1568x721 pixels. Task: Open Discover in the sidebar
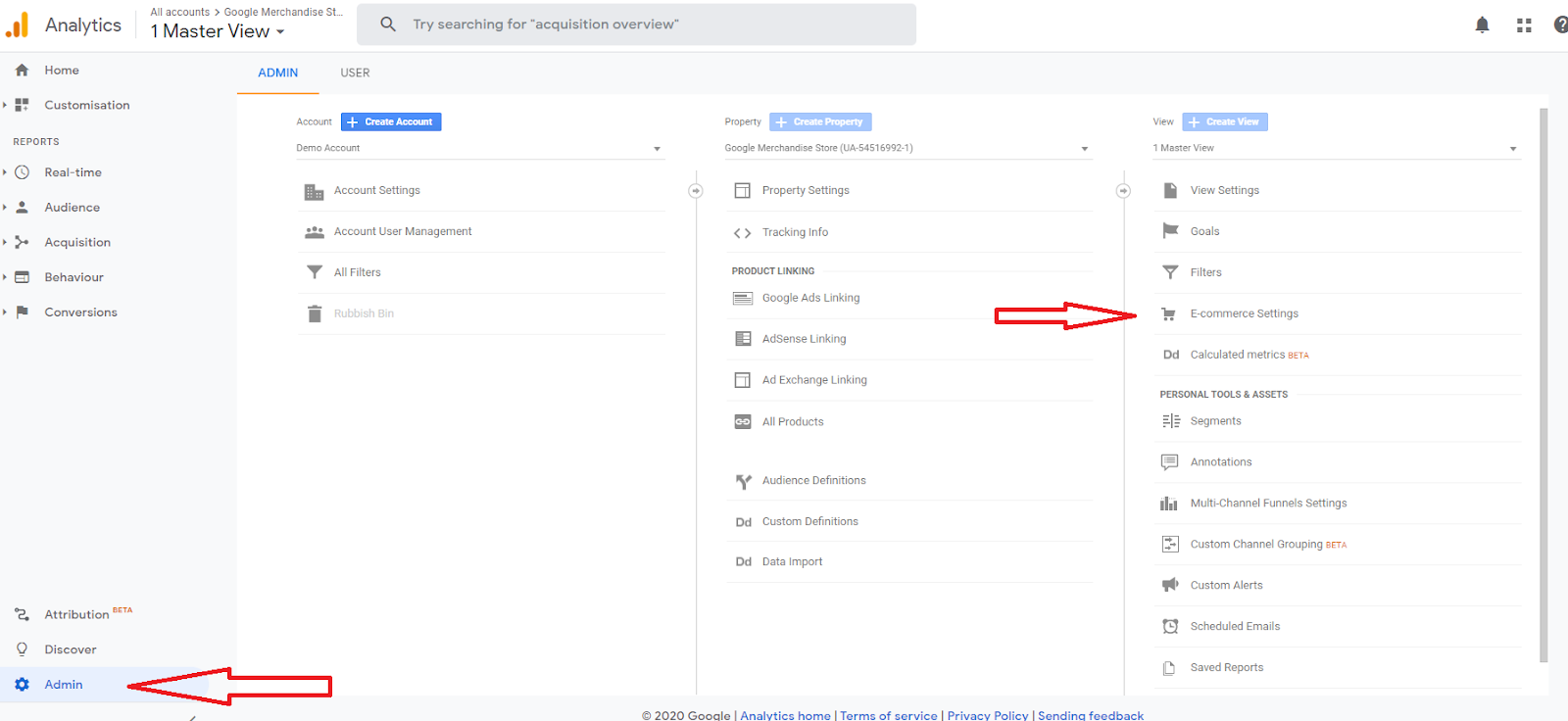pyautogui.click(x=71, y=649)
